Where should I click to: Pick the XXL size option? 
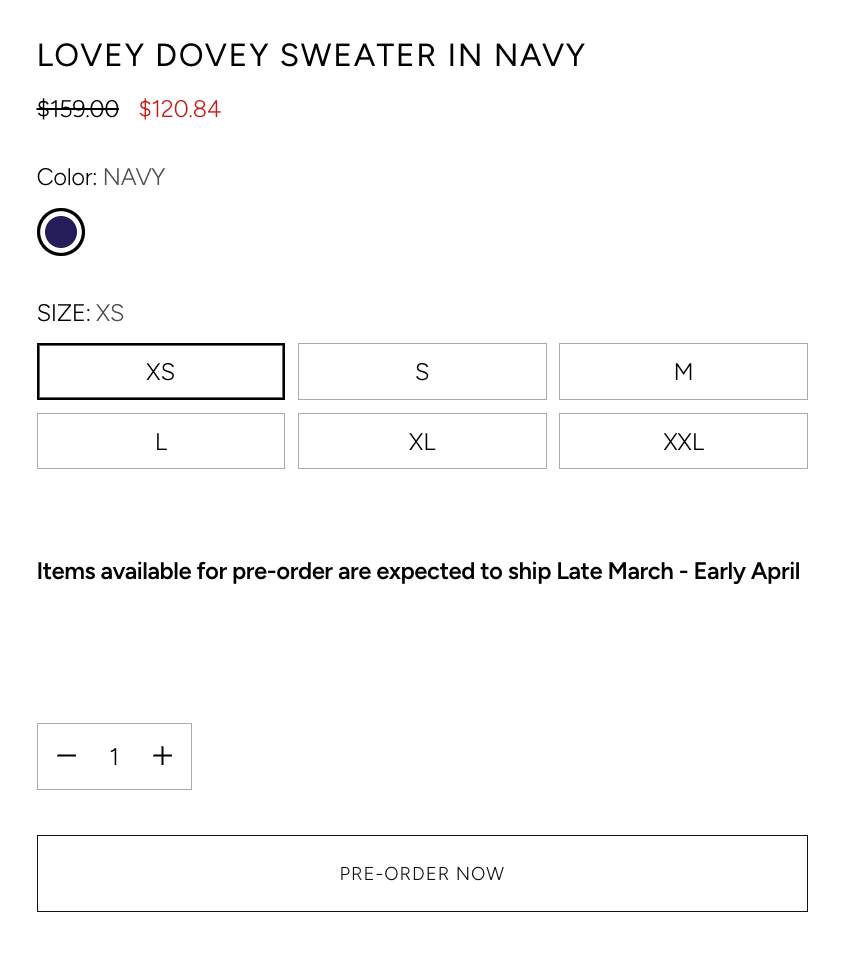(683, 441)
